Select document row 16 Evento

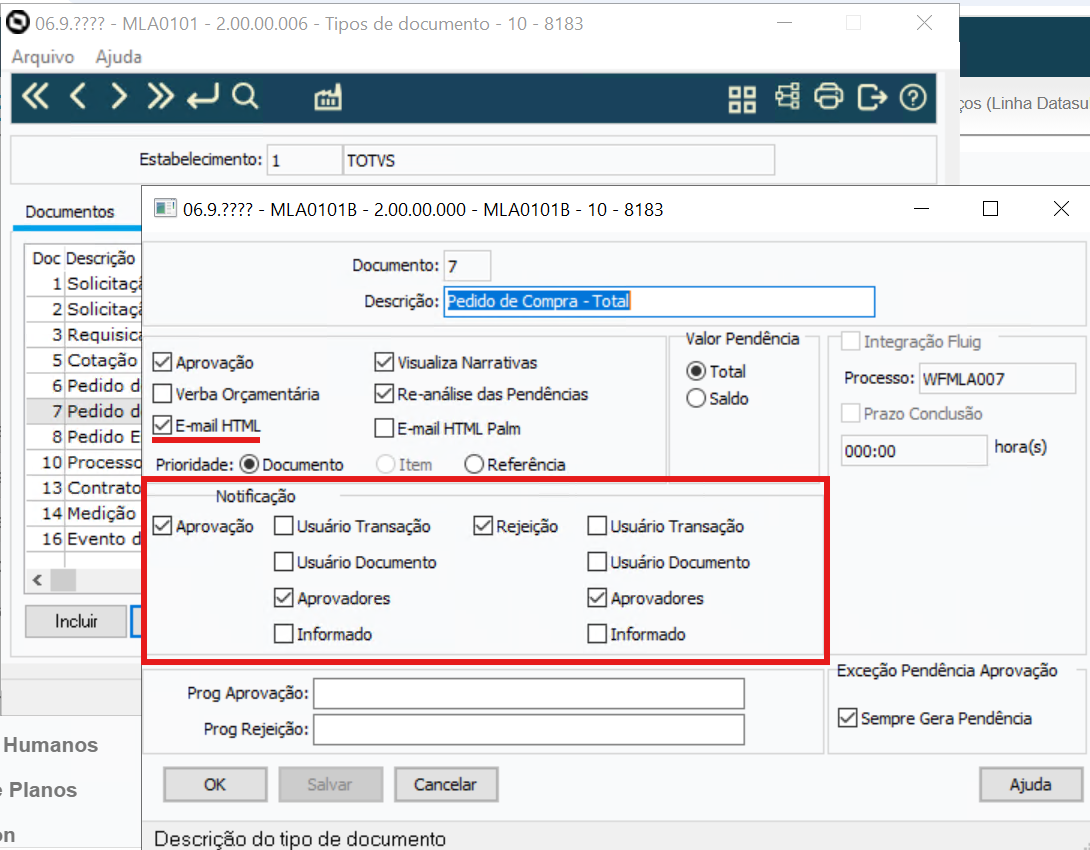[83, 539]
